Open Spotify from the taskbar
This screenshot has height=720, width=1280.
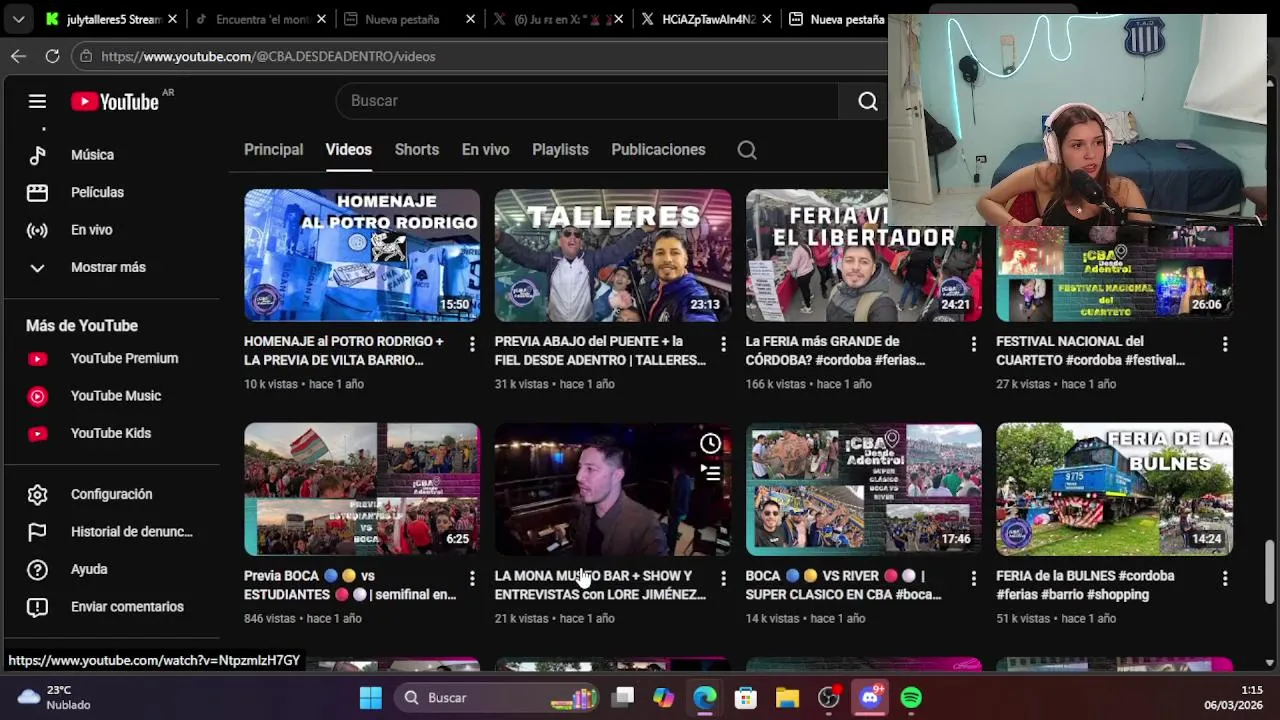pos(911,698)
